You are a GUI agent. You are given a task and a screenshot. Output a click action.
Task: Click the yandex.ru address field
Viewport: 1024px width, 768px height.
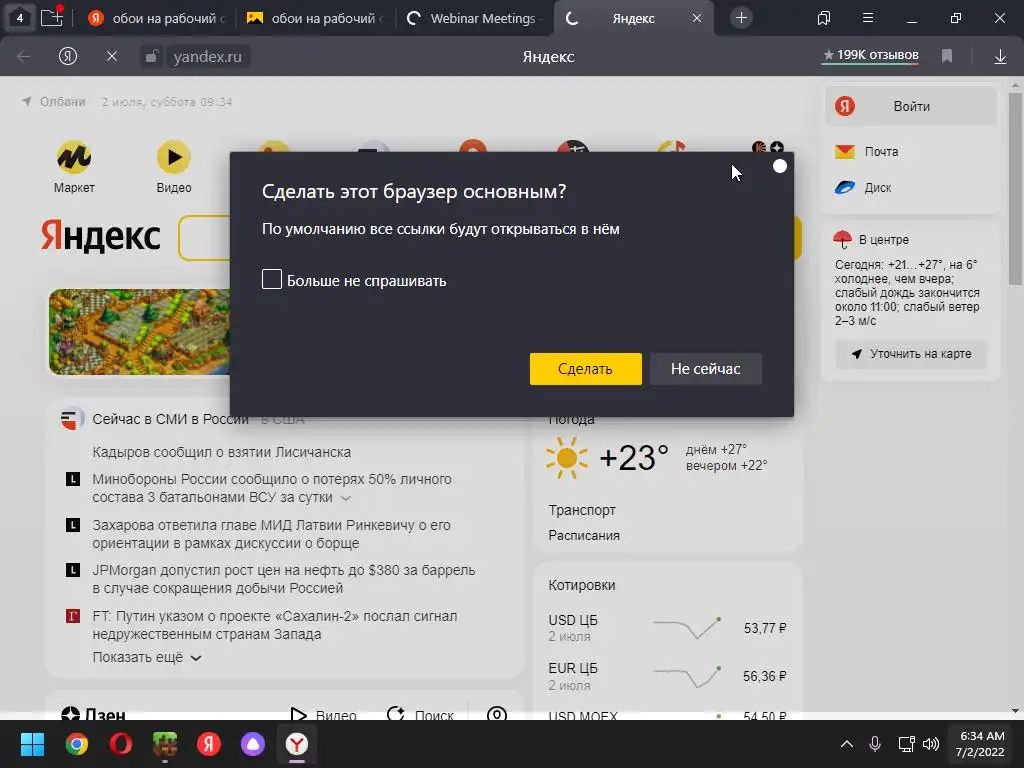(x=208, y=57)
